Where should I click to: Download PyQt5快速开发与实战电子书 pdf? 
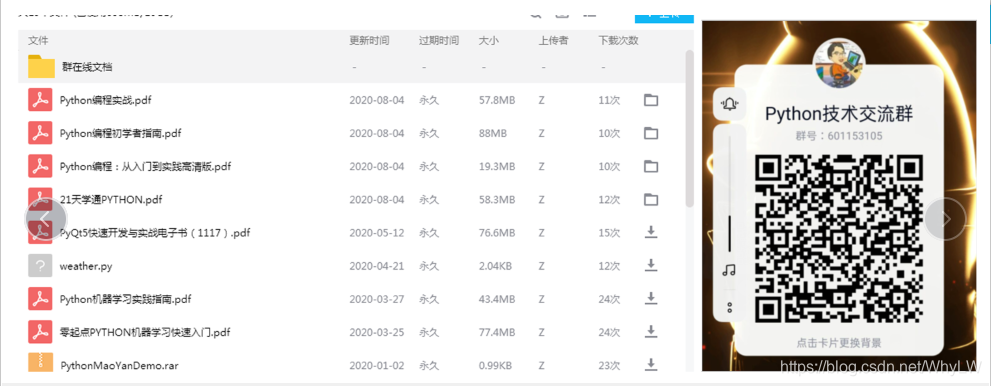(650, 232)
